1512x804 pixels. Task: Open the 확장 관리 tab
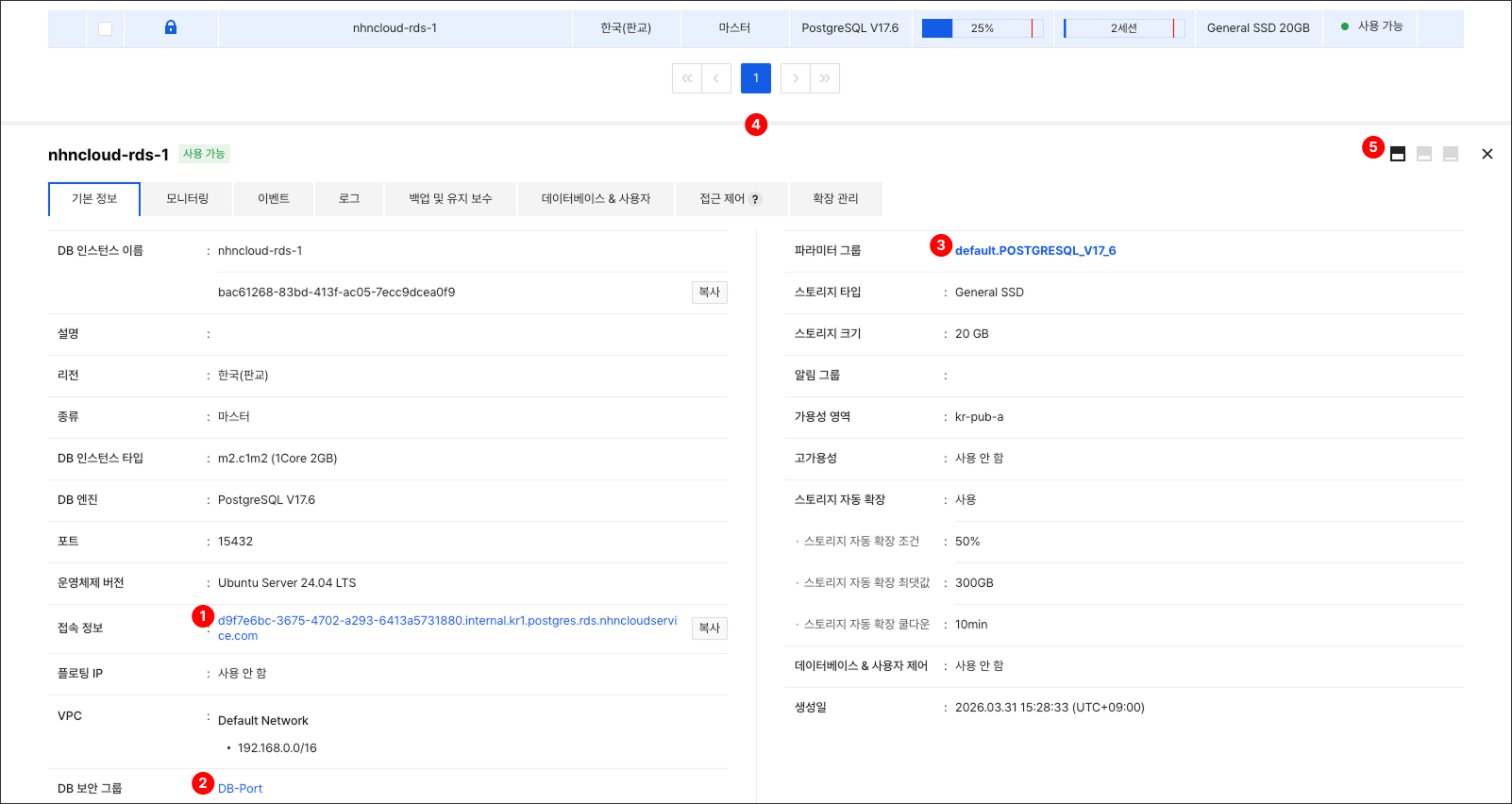tap(835, 199)
